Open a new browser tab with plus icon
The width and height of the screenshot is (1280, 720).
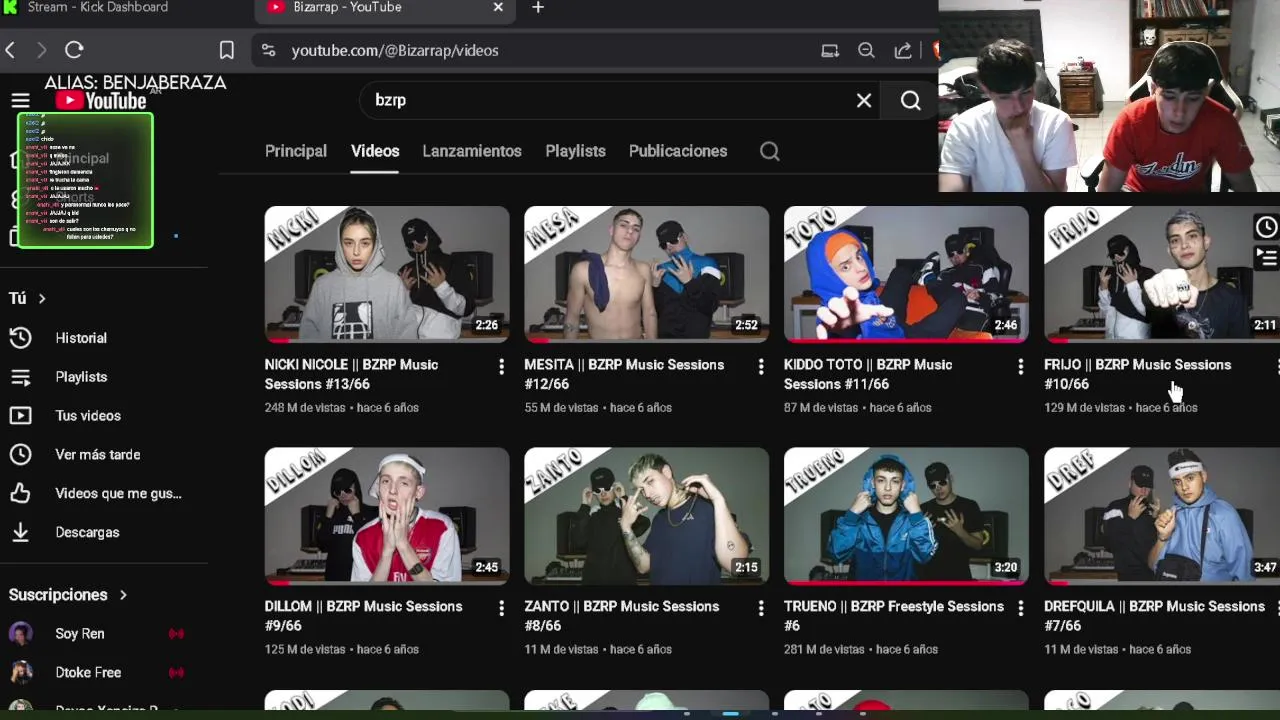(x=538, y=8)
